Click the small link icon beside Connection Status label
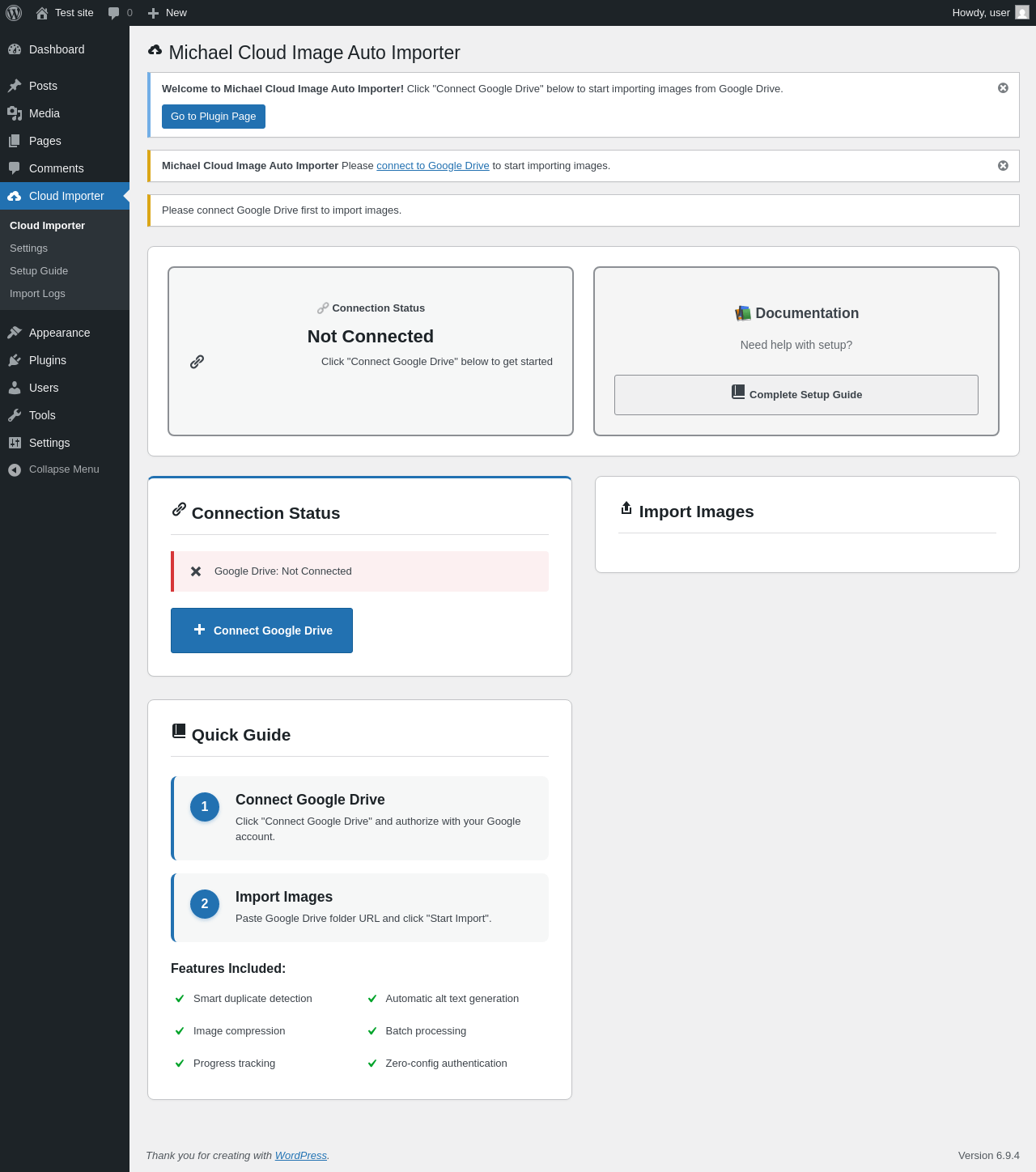Screen dimensions: 1036x1172 323,308
